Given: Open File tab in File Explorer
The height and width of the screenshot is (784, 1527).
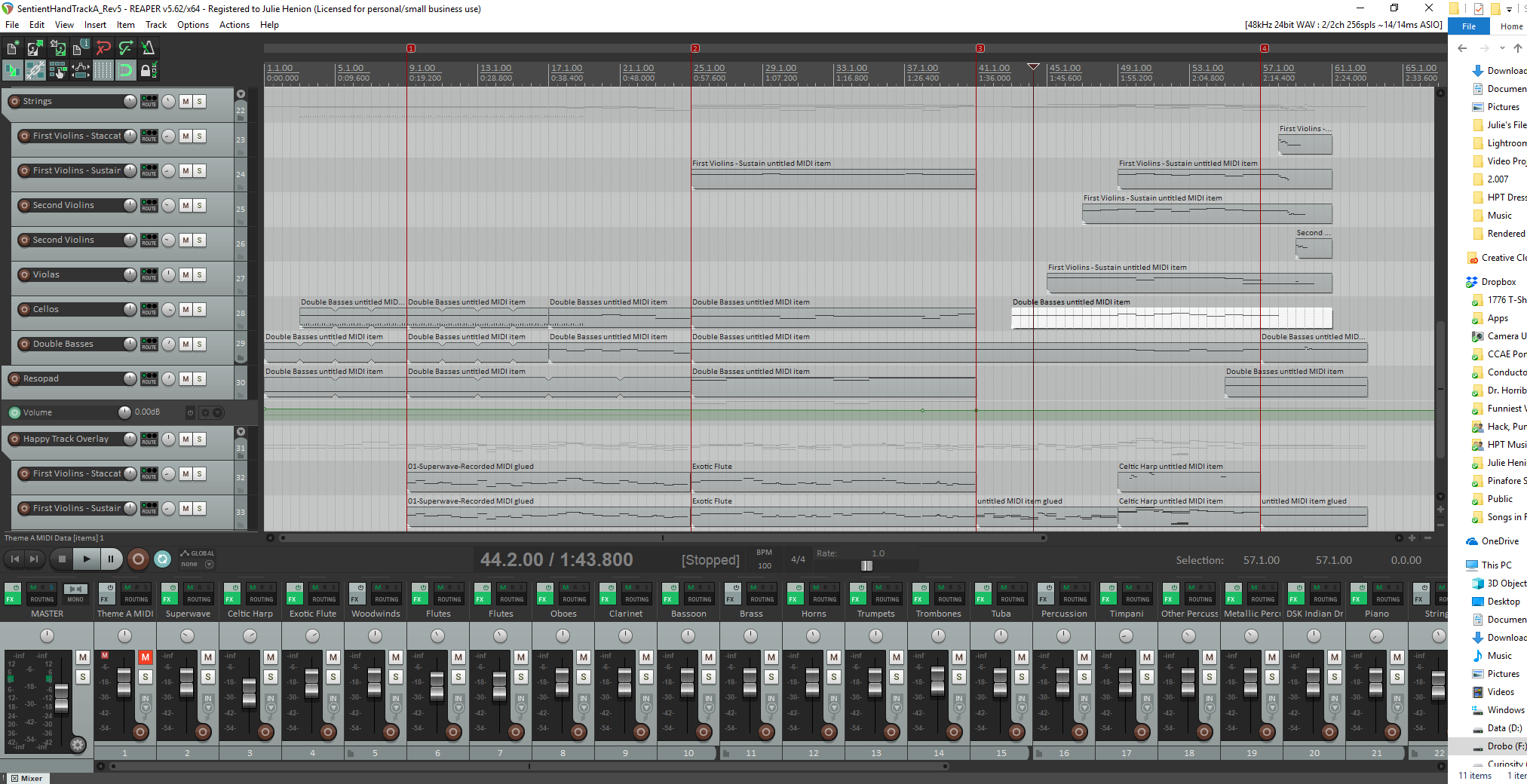Looking at the screenshot, I should click(1469, 26).
